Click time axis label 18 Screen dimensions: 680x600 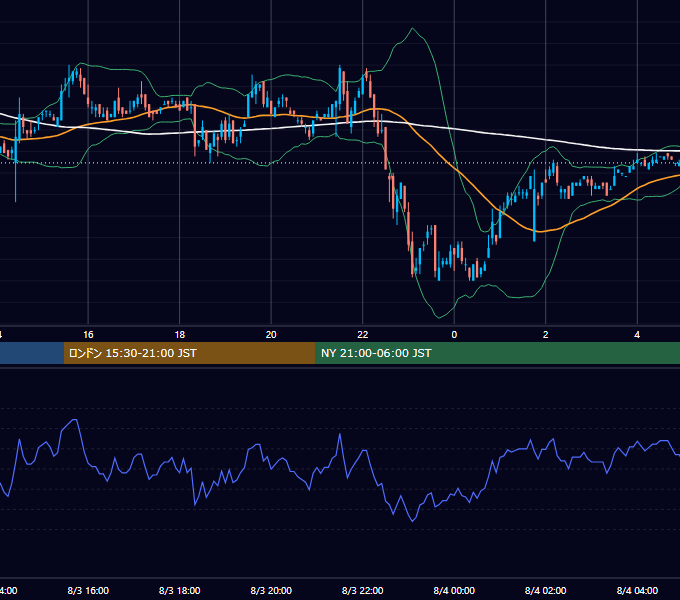[x=180, y=334]
